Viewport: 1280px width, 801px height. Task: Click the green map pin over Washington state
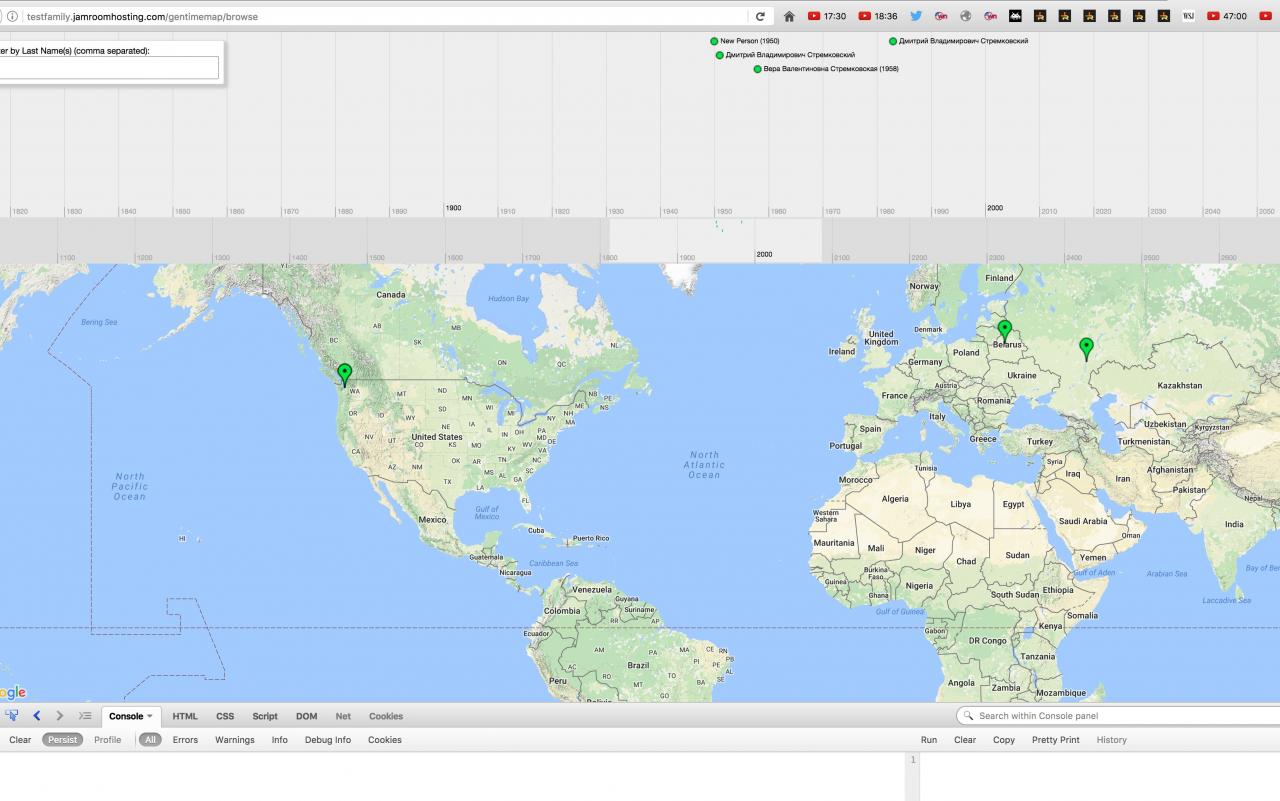(x=345, y=374)
